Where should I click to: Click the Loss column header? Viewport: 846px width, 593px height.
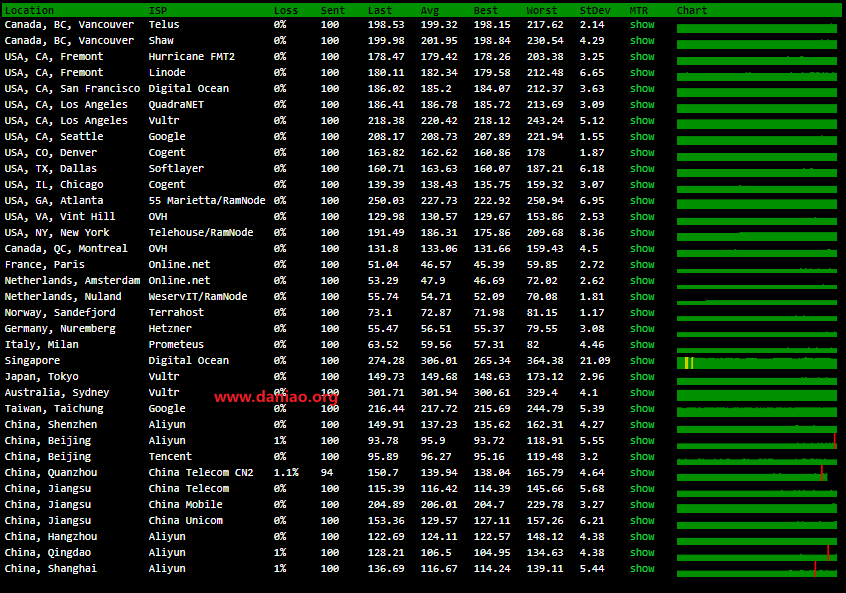coord(285,10)
